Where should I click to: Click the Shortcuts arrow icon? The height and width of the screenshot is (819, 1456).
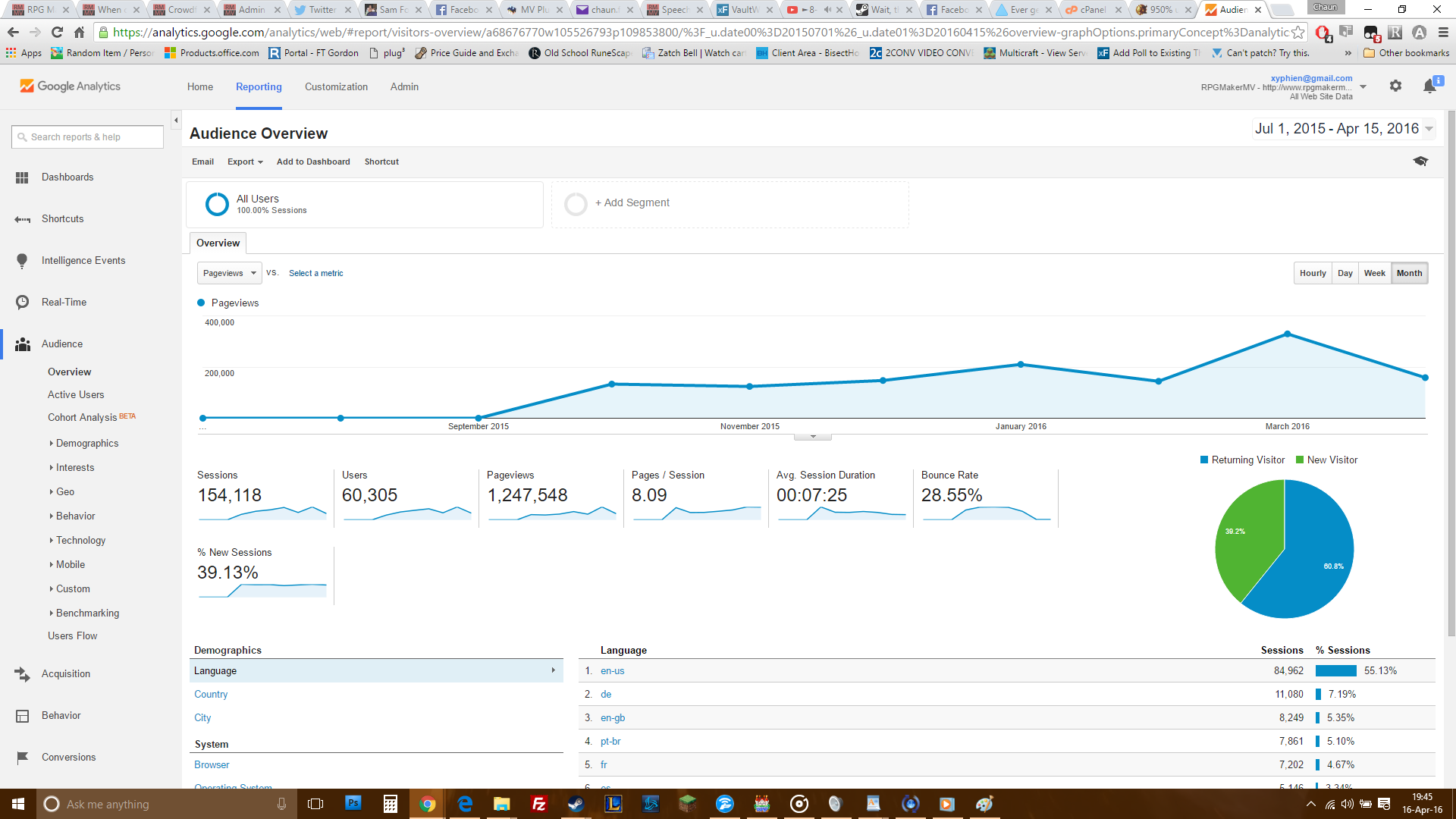pyautogui.click(x=22, y=219)
